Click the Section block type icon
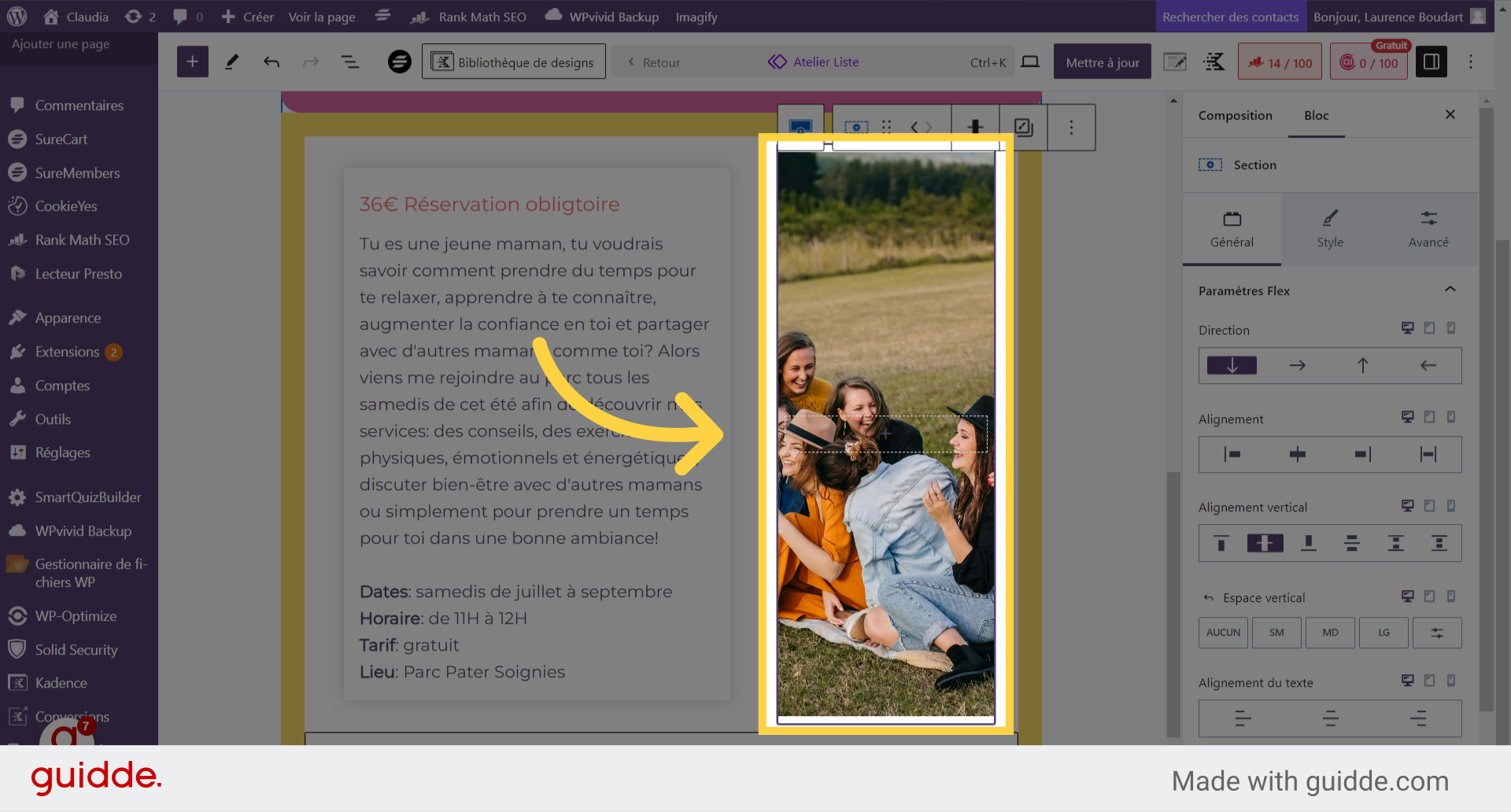The height and width of the screenshot is (812, 1511). (856, 127)
